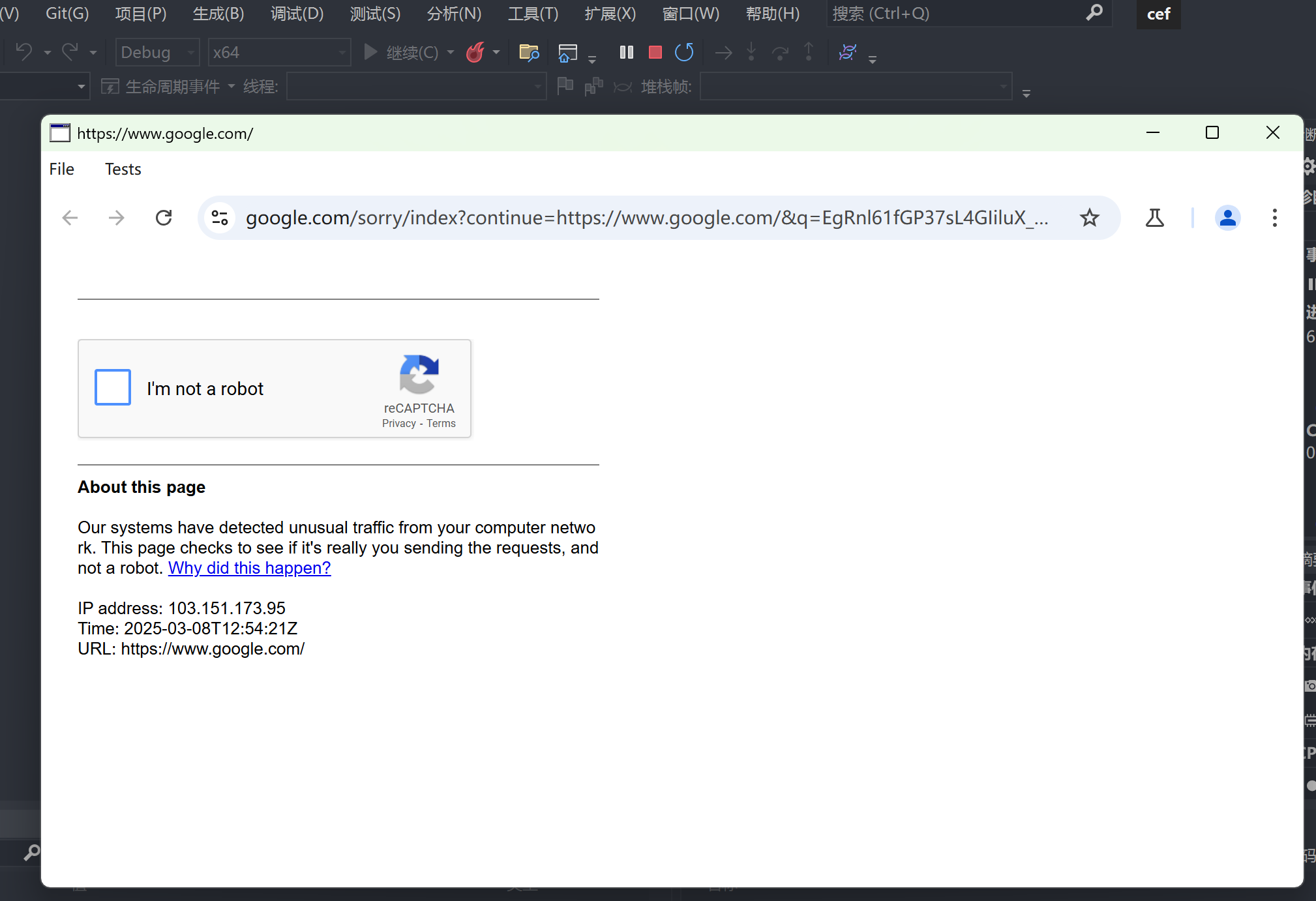
Task: Click the magnifier icon at bottom-left of Visual Studio
Action: (x=31, y=852)
